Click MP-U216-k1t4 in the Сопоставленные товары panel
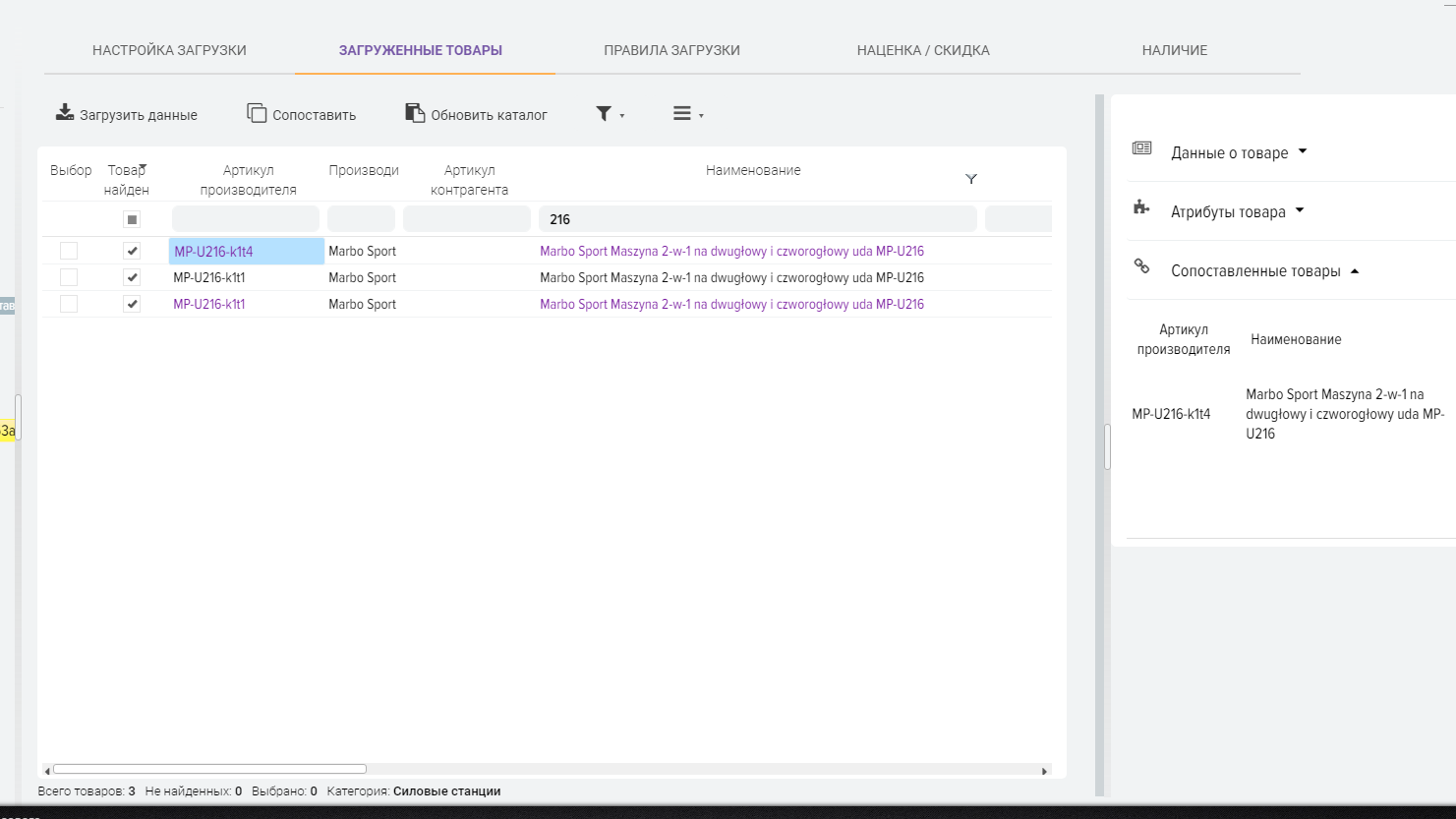Viewport: 1456px width, 819px height. tap(1171, 414)
